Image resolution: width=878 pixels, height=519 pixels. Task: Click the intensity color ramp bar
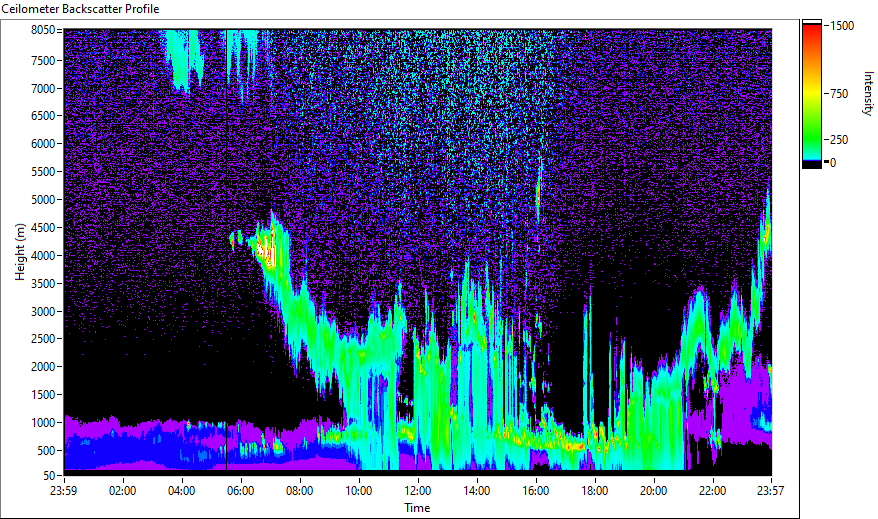[x=812, y=94]
